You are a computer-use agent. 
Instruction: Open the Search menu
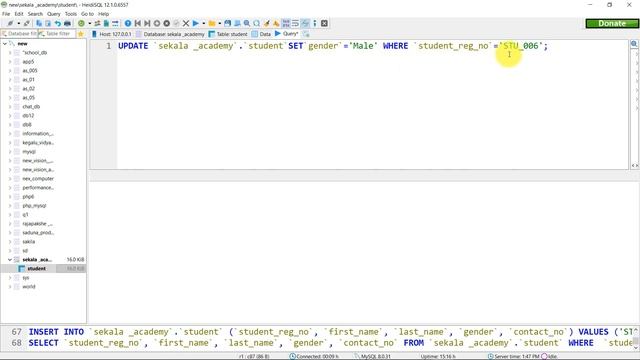coord(35,14)
